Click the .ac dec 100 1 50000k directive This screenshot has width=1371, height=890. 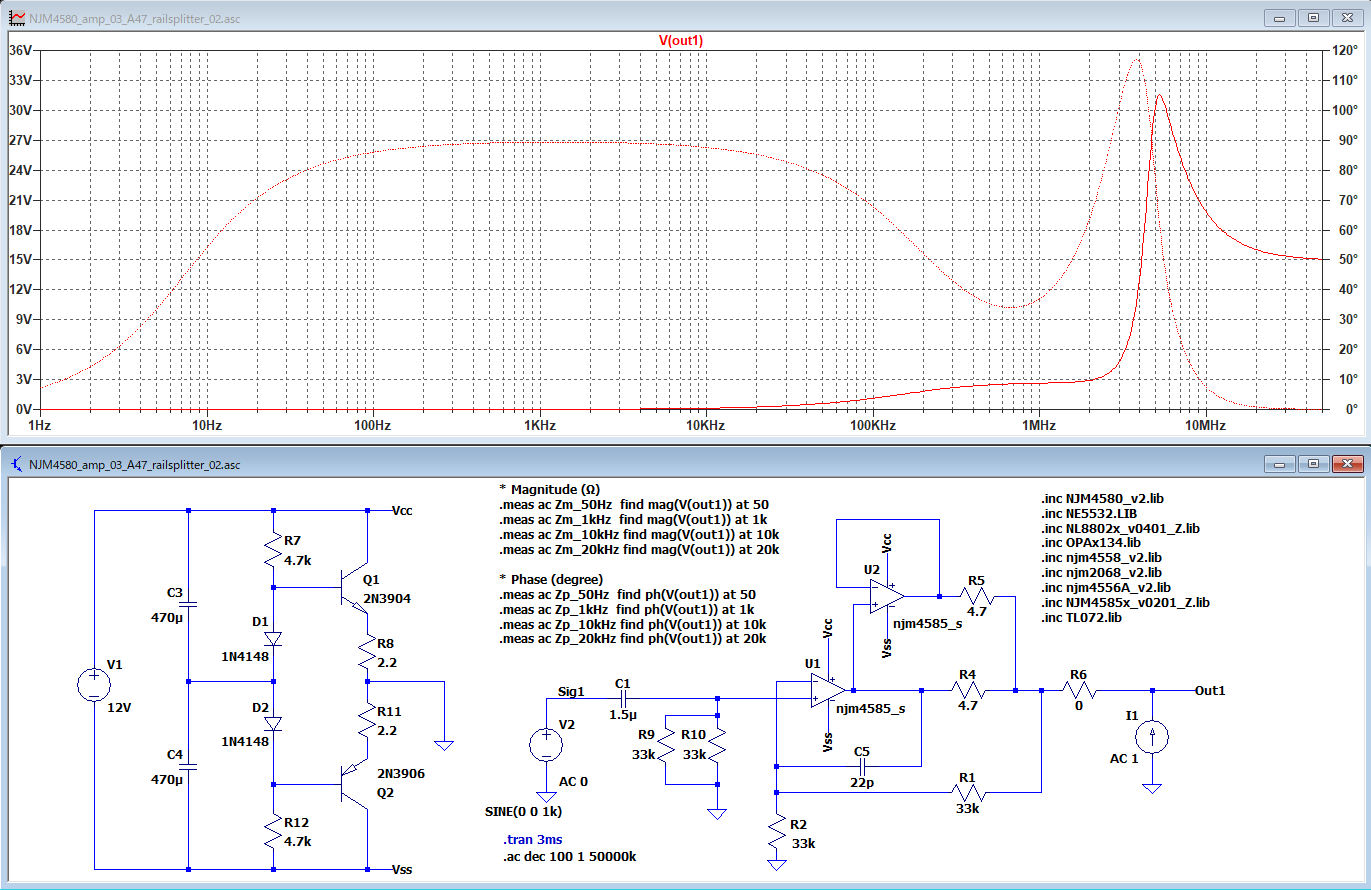[570, 857]
